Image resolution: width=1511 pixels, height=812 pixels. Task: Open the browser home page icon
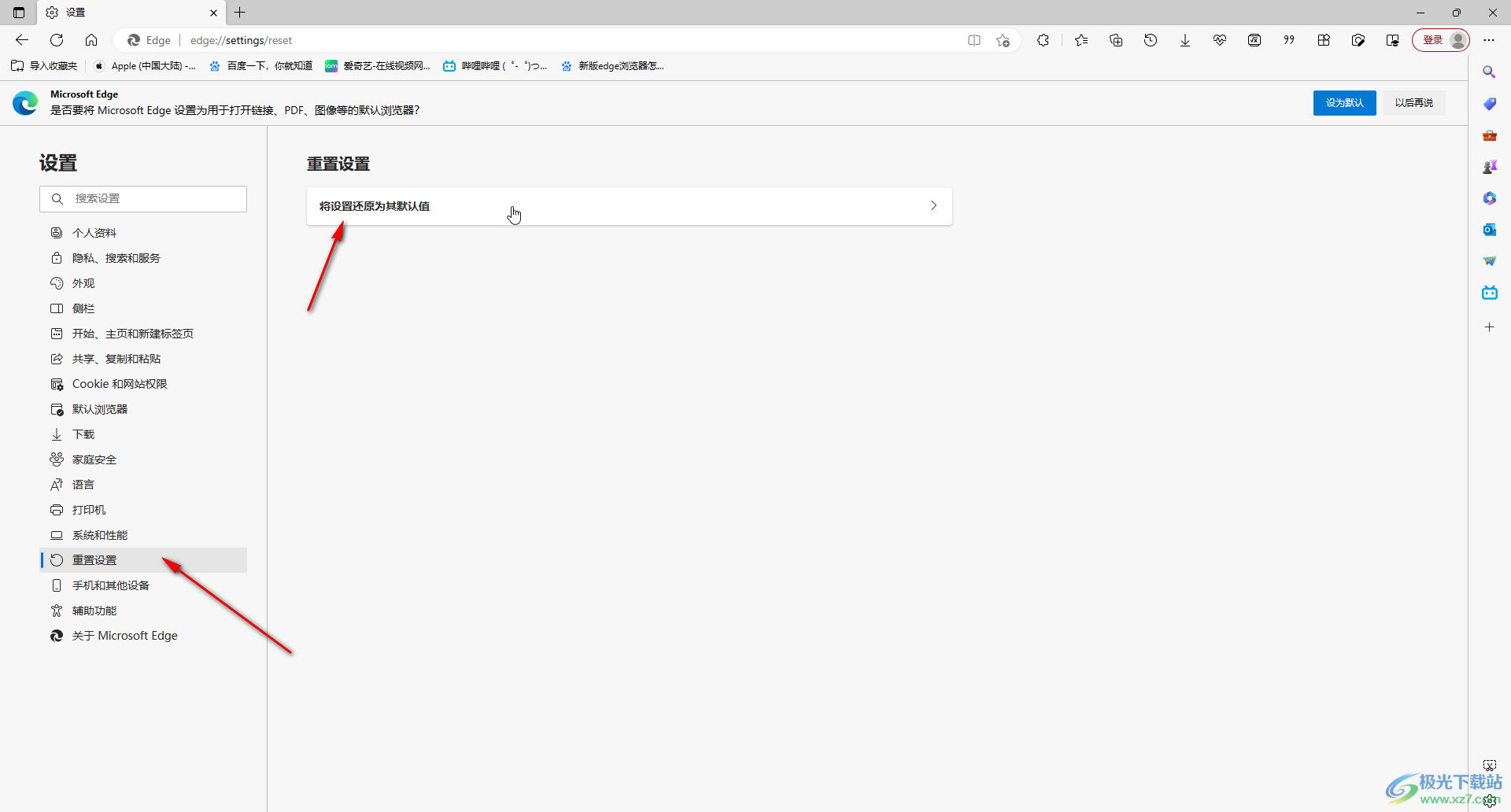pos(91,40)
